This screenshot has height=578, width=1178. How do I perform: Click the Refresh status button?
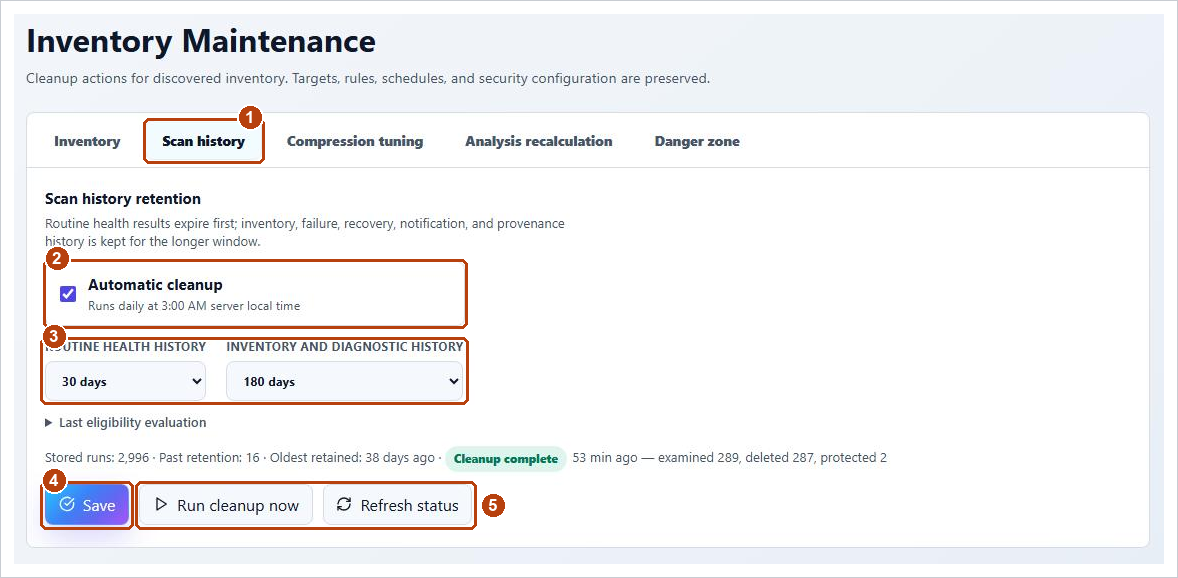tap(397, 505)
